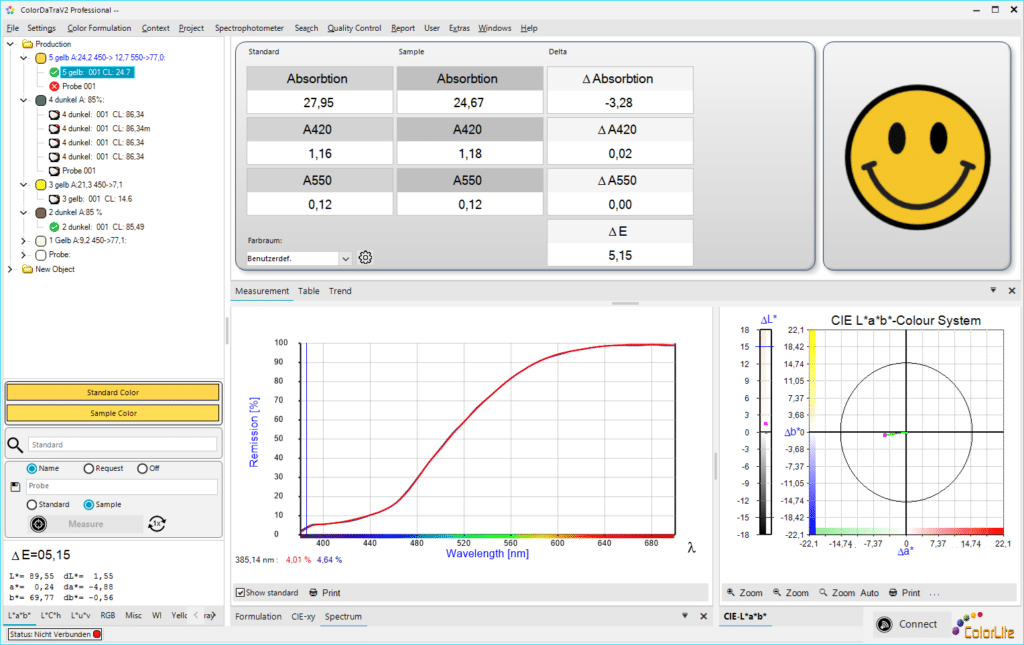Viewport: 1024px width, 645px height.
Task: Click the dark swatch icon of 4 dunkel A: 85%
Action: pos(40,101)
